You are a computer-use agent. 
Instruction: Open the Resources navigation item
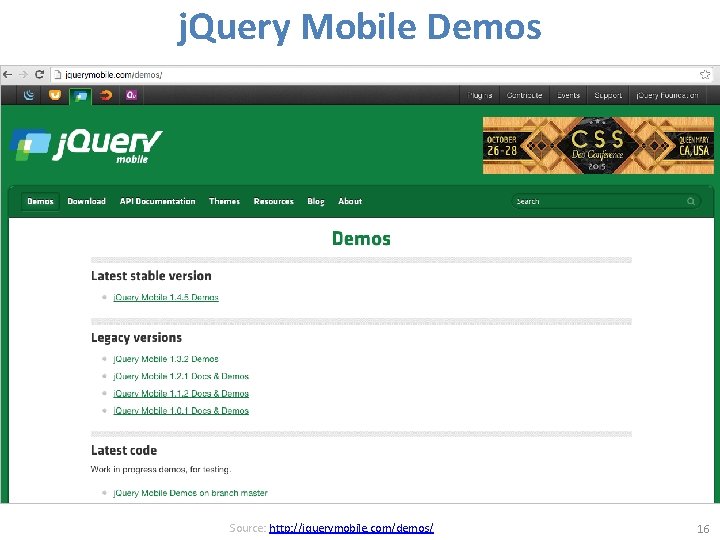click(x=274, y=201)
